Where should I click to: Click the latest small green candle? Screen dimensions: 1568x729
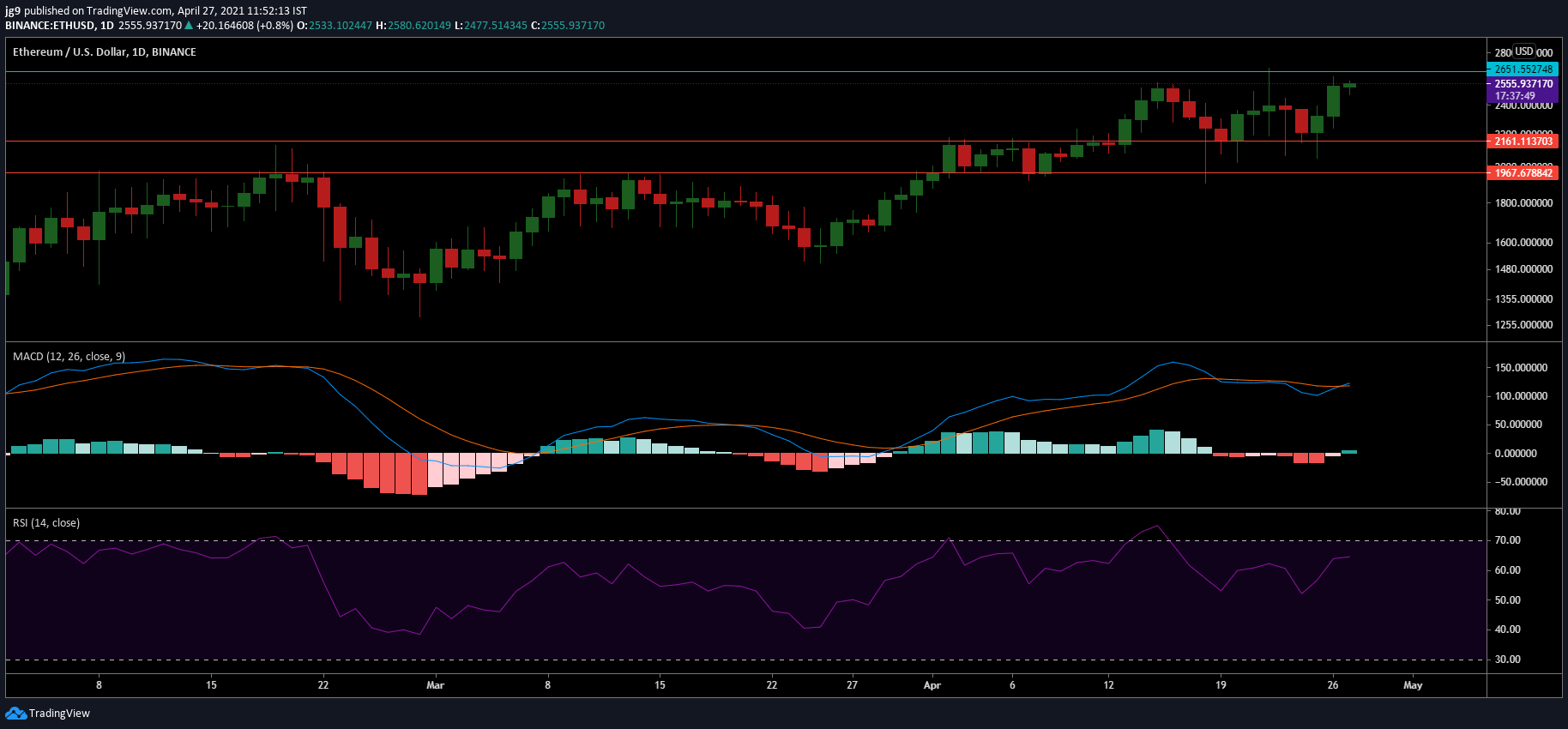pyautogui.click(x=1349, y=85)
